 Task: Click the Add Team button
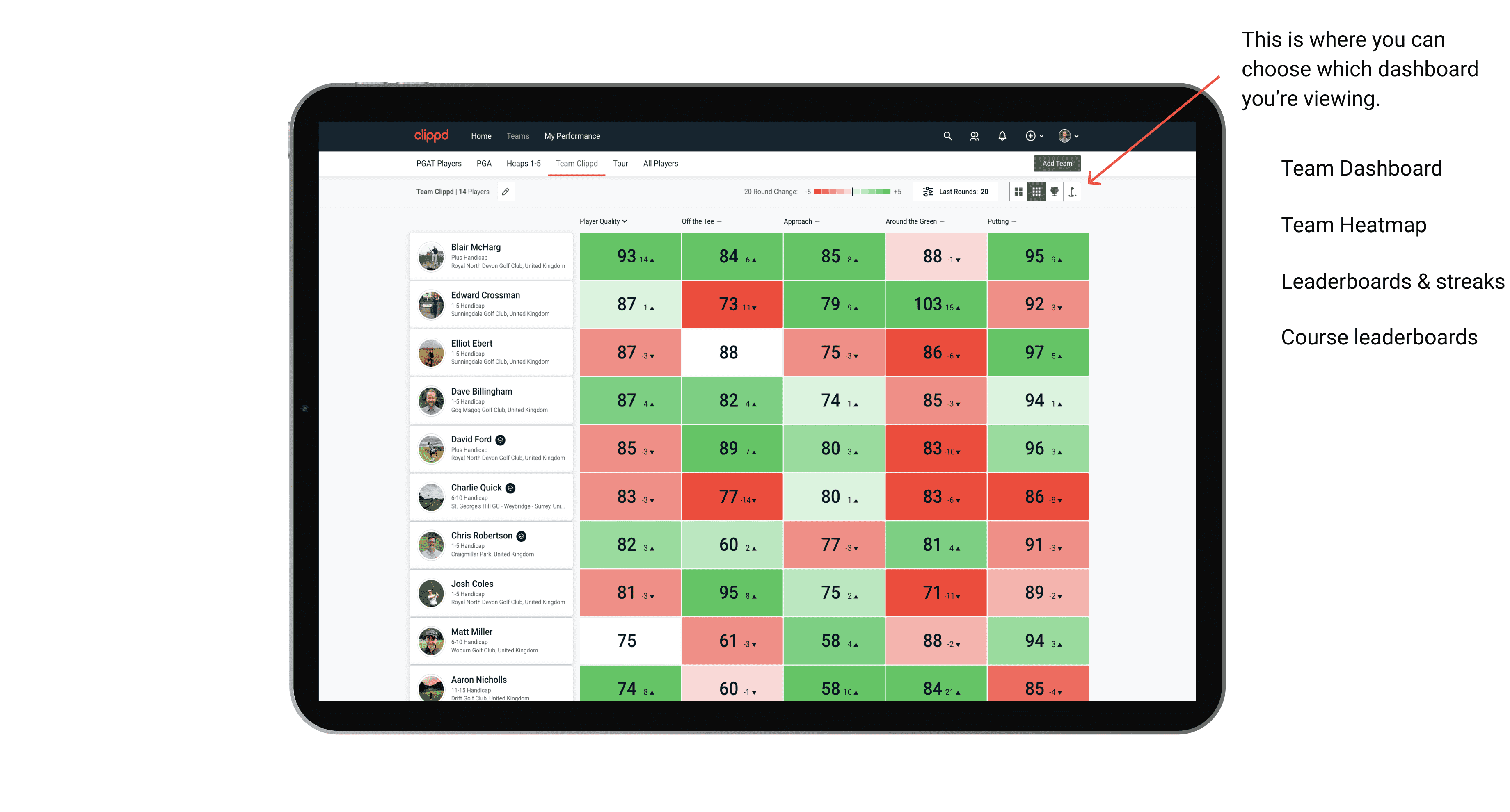point(1058,162)
